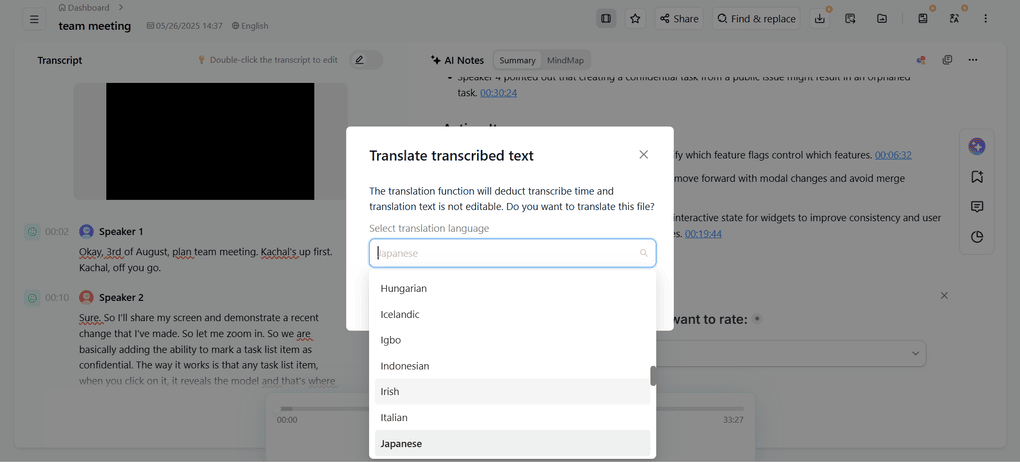Open the top-right vertical more options menu

[986, 19]
